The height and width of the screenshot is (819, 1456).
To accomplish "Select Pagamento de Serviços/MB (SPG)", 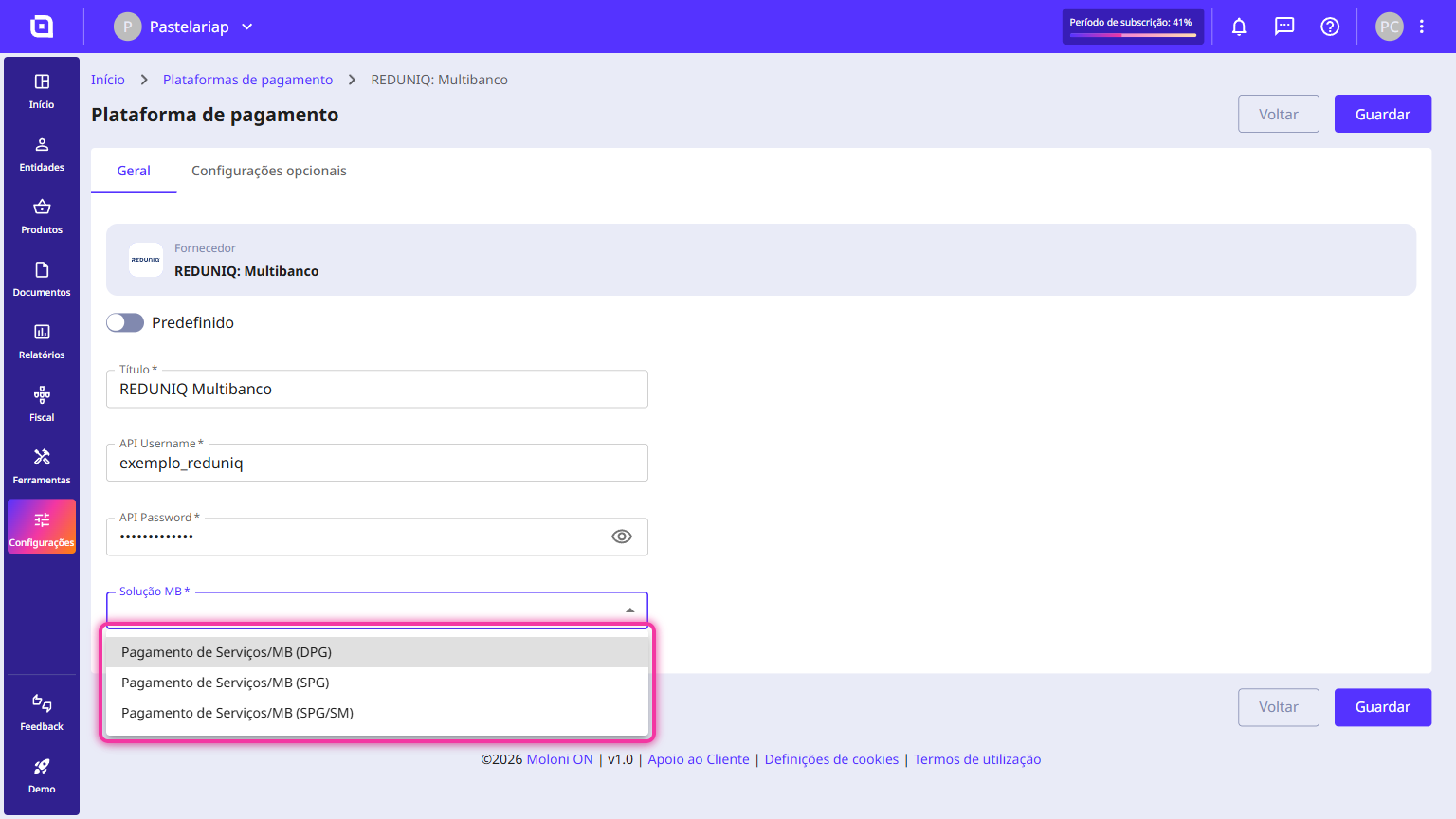I will pyautogui.click(x=377, y=682).
